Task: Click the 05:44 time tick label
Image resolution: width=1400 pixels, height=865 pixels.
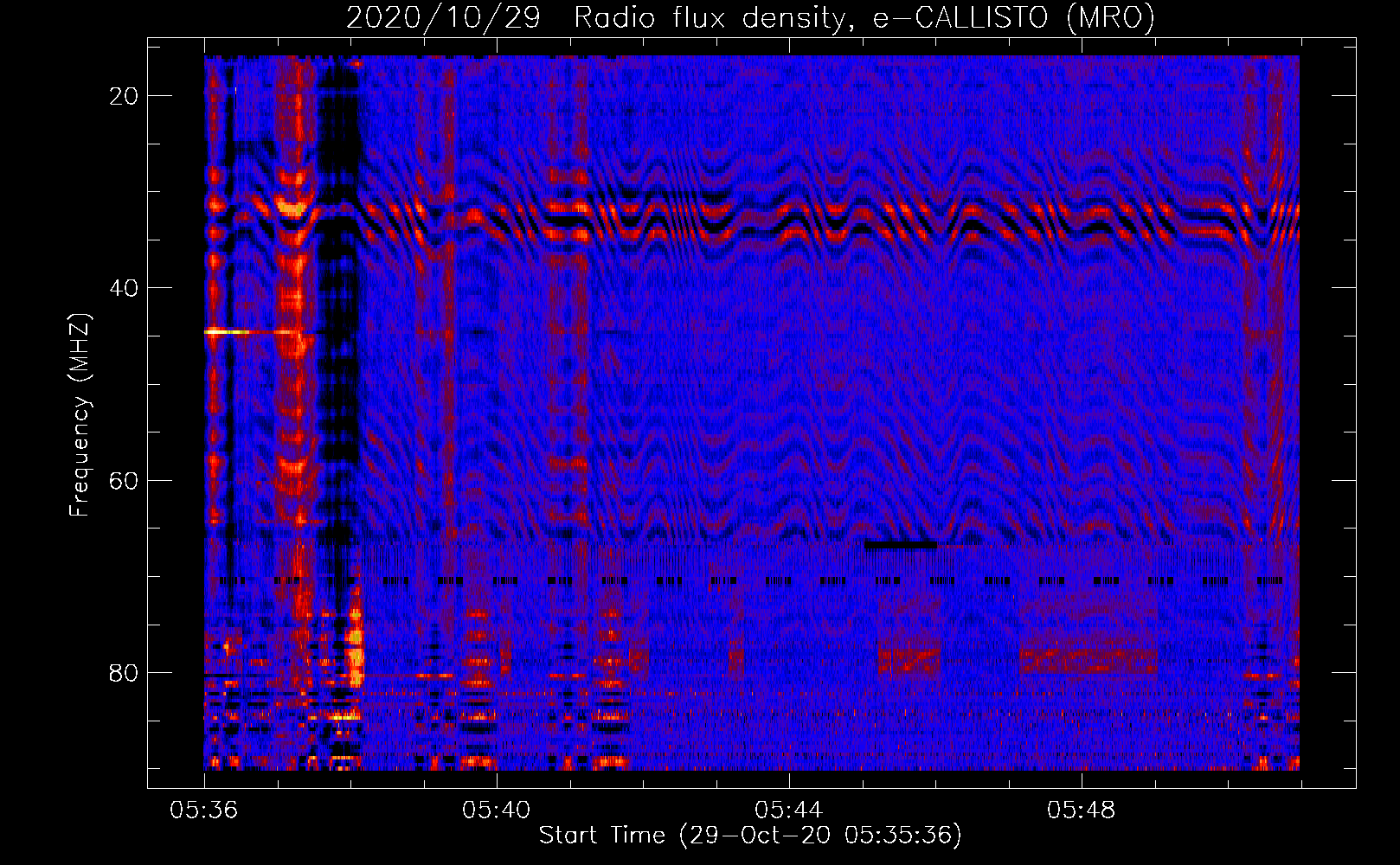Action: click(x=789, y=811)
